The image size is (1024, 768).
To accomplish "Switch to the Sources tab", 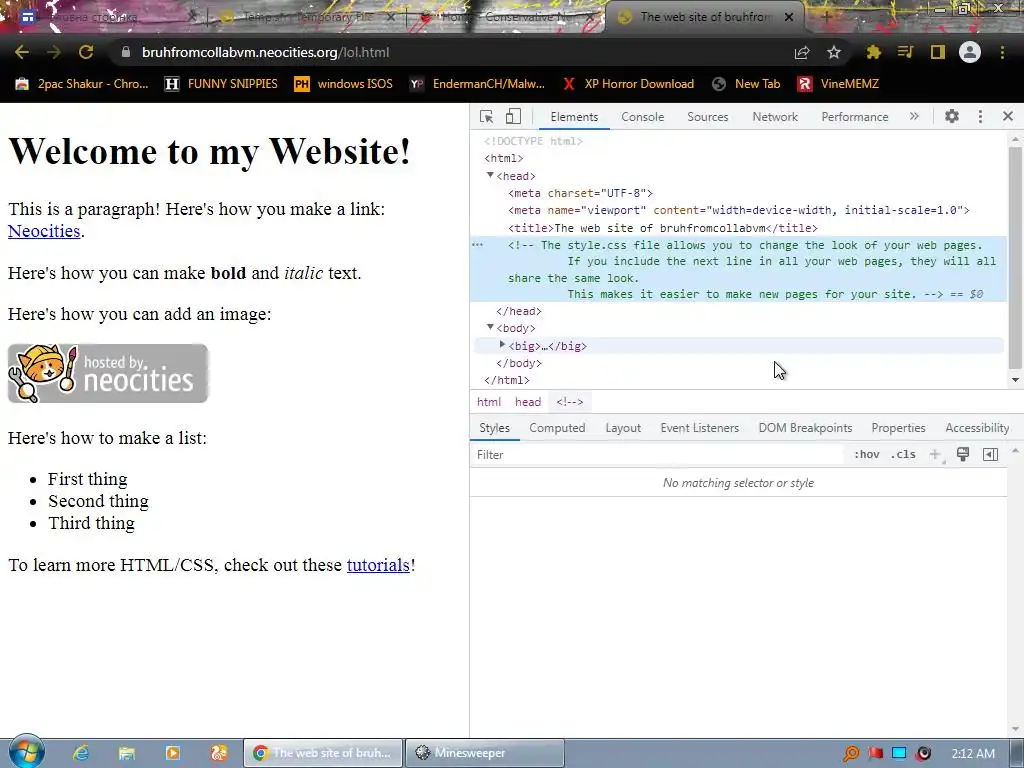I will pos(707,117).
